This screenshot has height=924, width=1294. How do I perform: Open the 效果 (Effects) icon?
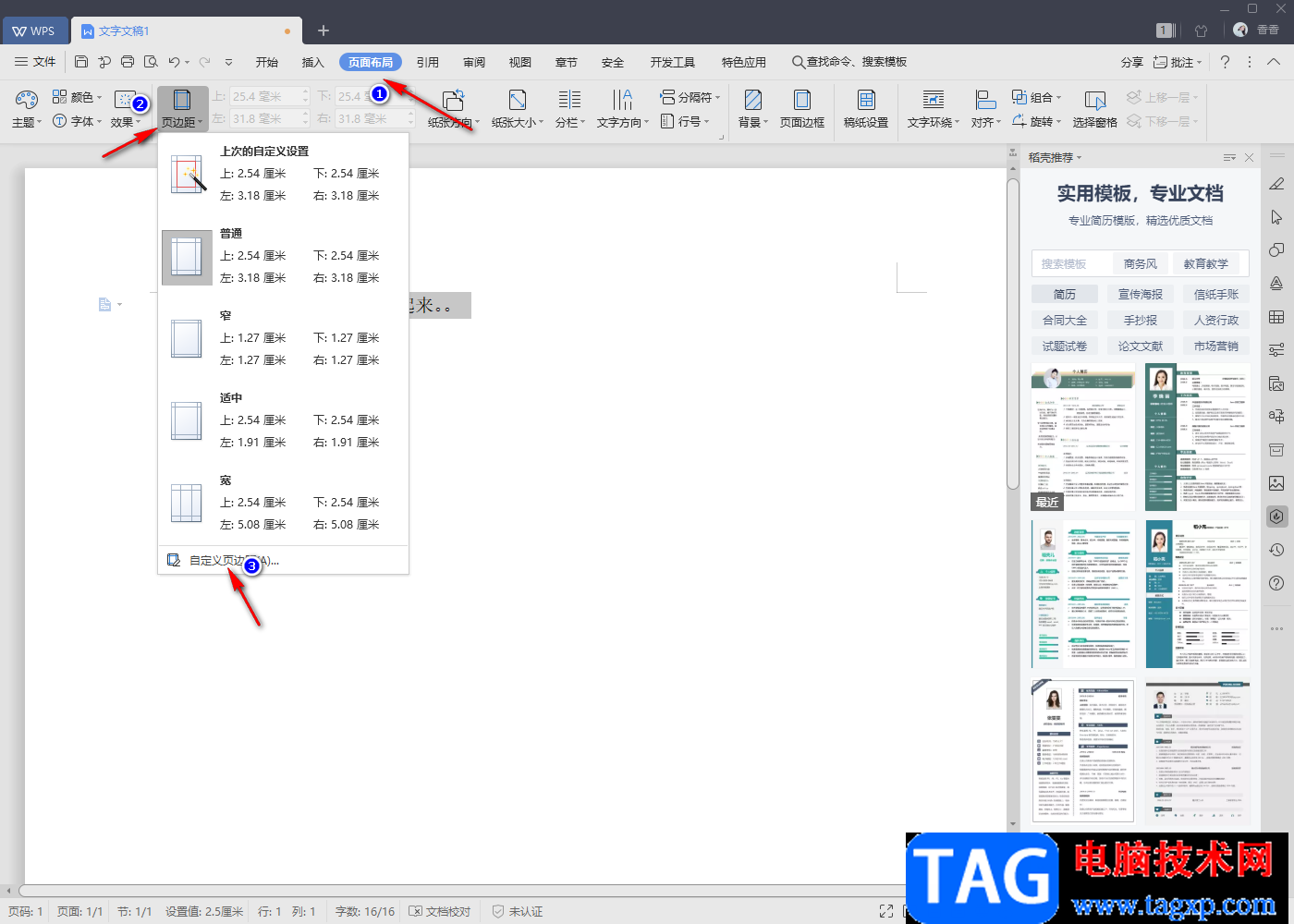pos(125,99)
